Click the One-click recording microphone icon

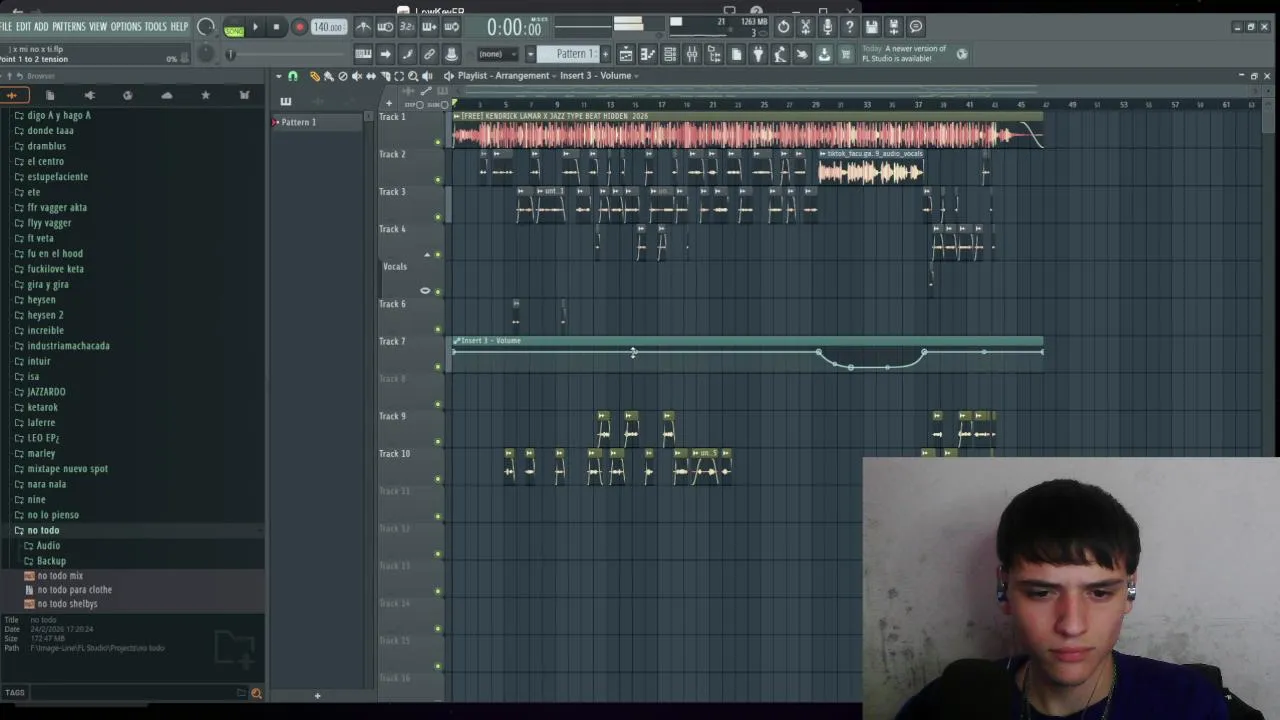(x=827, y=27)
